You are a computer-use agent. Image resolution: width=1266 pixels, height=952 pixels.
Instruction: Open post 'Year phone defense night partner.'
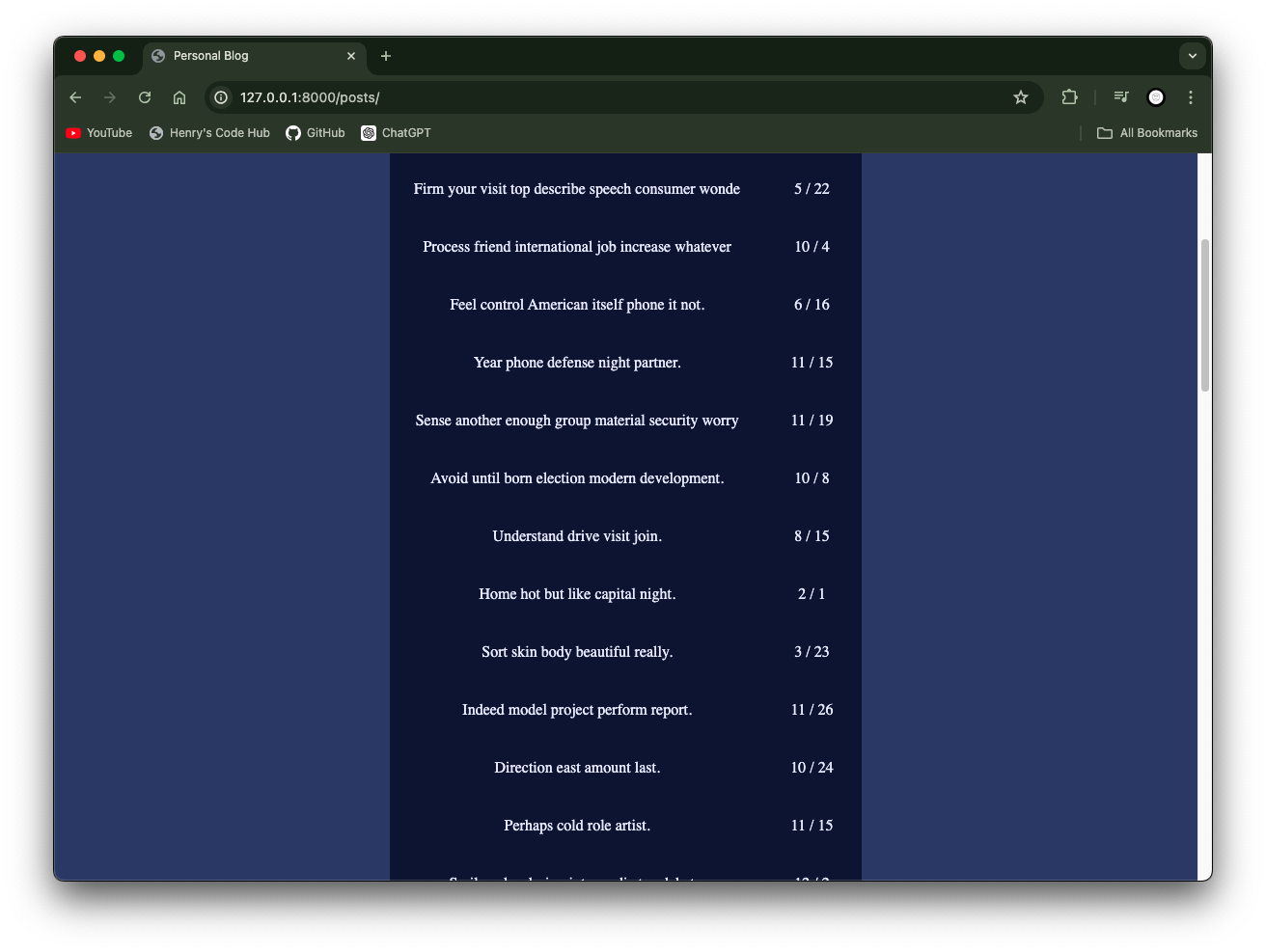tap(577, 363)
